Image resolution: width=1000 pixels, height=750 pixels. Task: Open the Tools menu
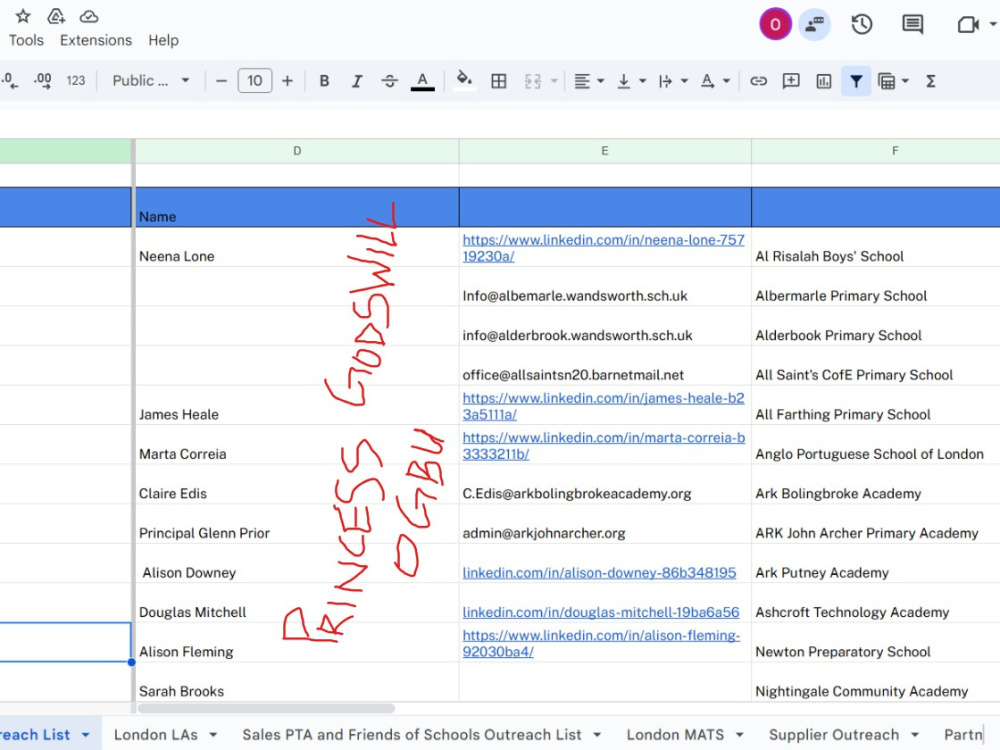point(26,40)
